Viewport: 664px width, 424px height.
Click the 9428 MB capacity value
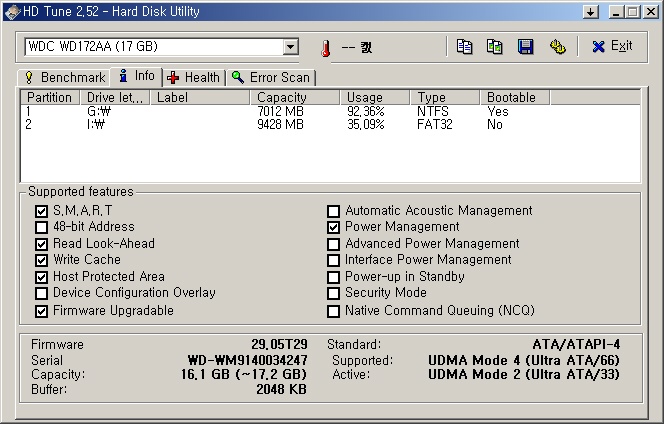(280, 125)
